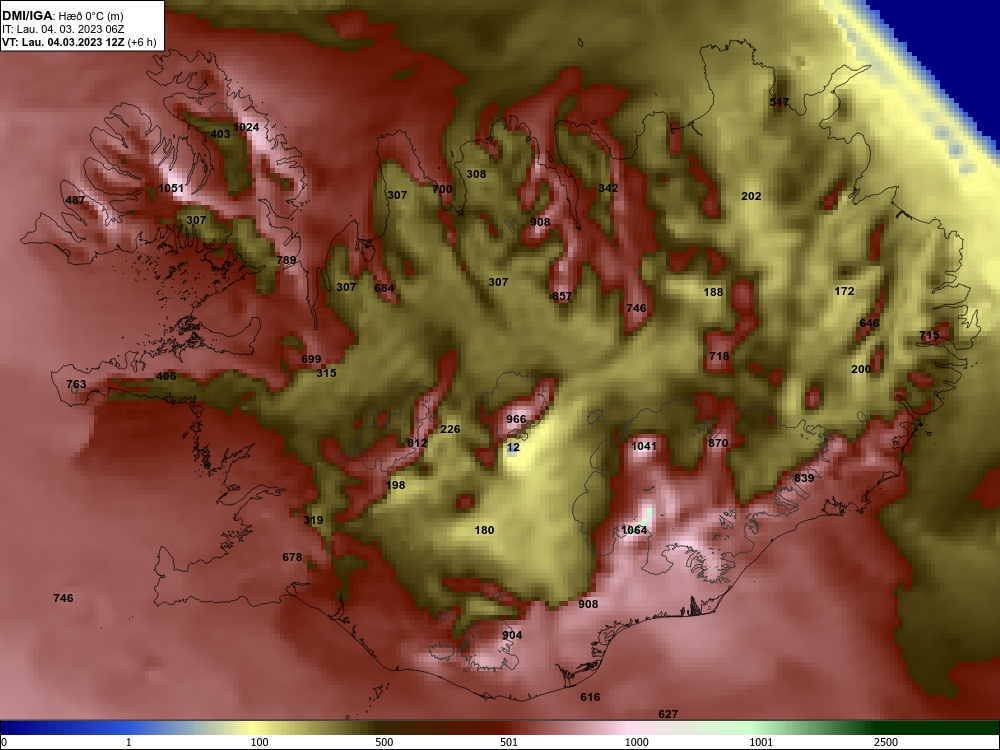Click the map value 678

292,557
